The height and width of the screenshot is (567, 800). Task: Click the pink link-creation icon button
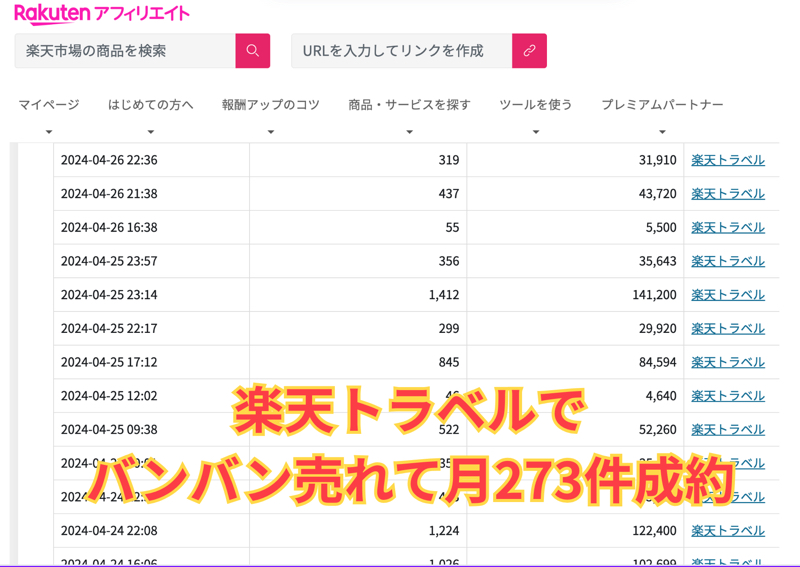[529, 51]
